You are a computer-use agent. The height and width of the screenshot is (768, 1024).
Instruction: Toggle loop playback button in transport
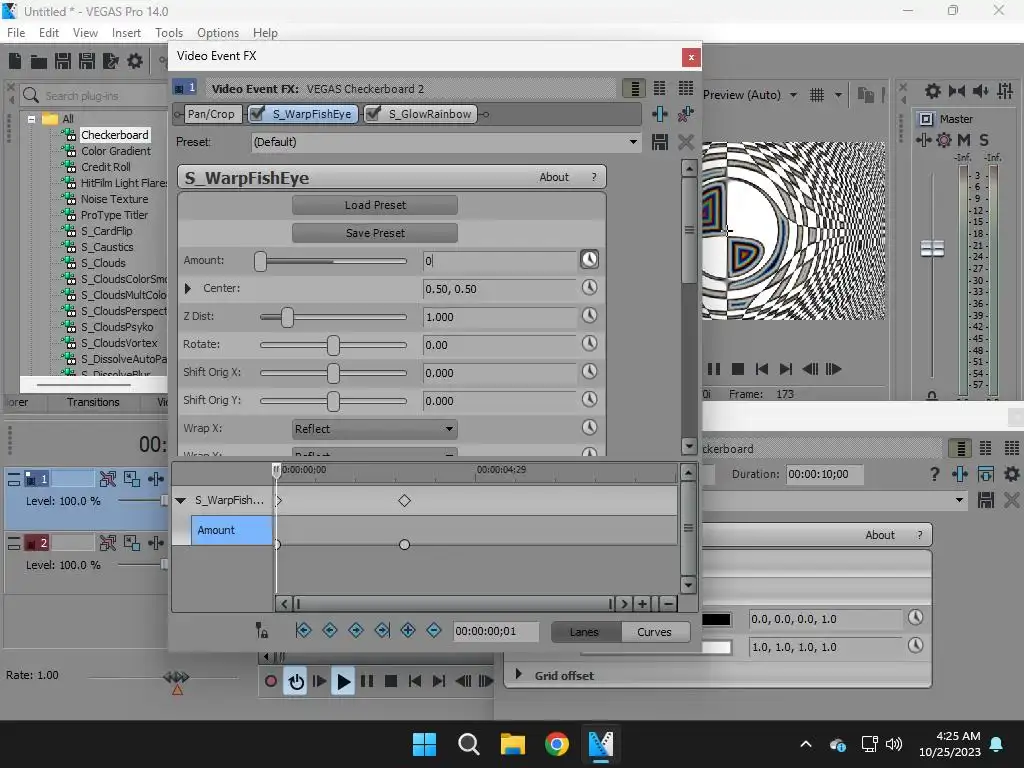[296, 682]
